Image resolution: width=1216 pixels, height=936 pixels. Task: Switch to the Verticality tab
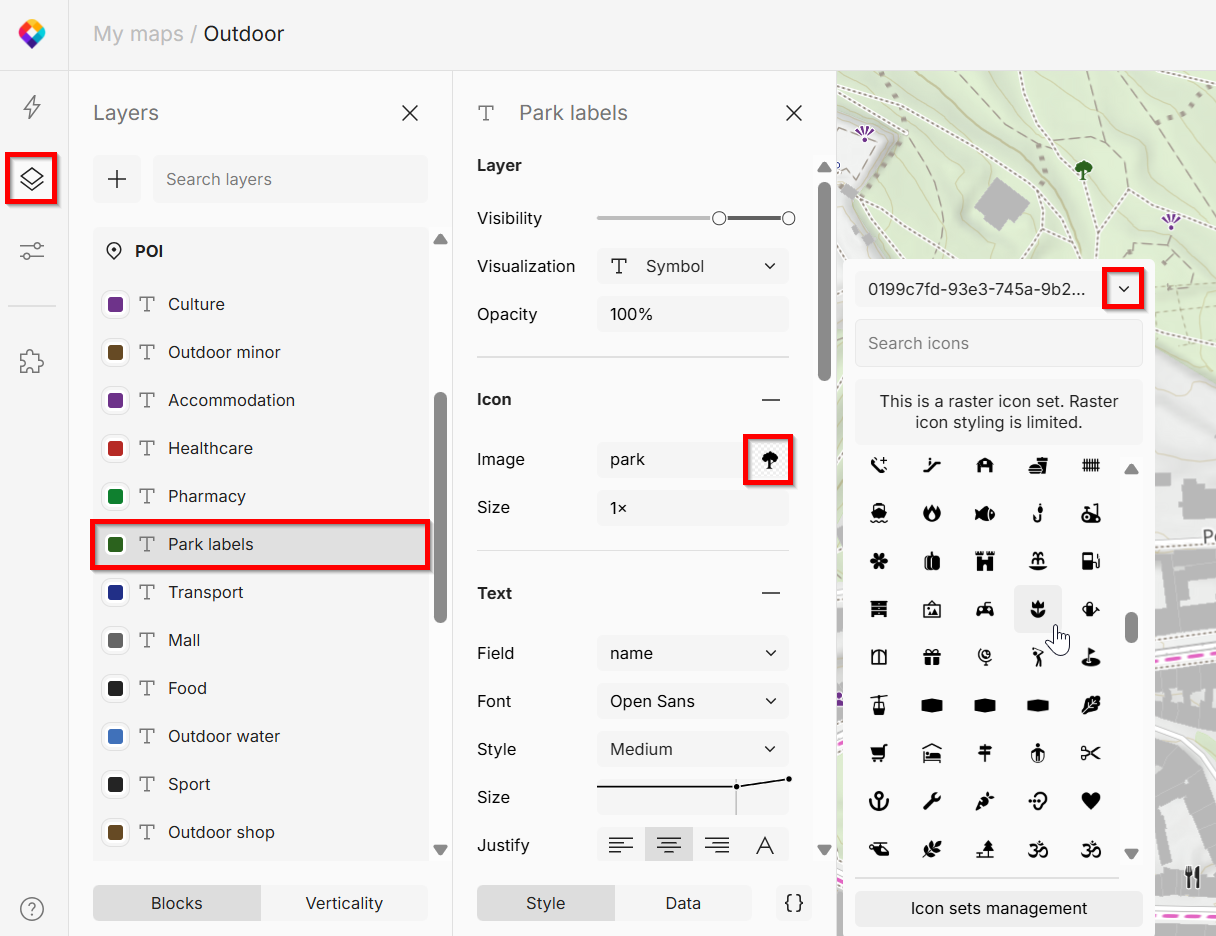coord(344,903)
